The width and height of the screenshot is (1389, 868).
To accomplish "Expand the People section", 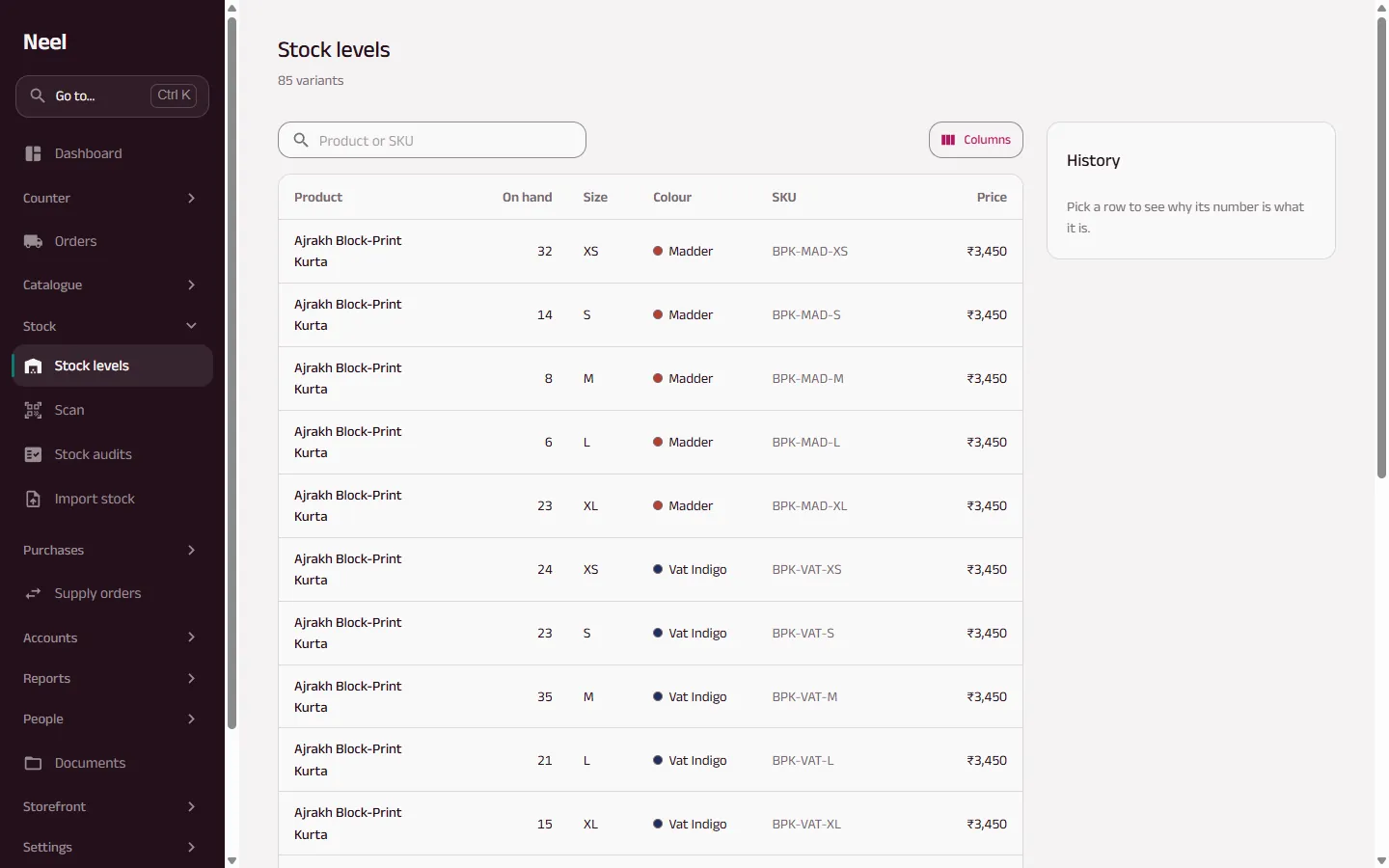I will click(112, 719).
